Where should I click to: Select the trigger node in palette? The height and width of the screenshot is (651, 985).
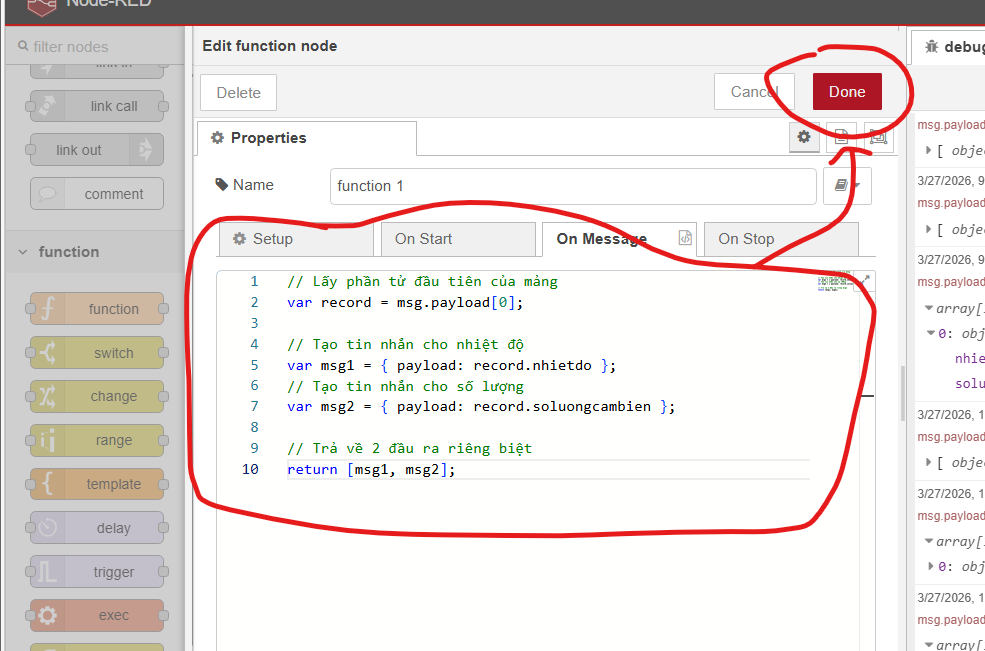pos(96,572)
